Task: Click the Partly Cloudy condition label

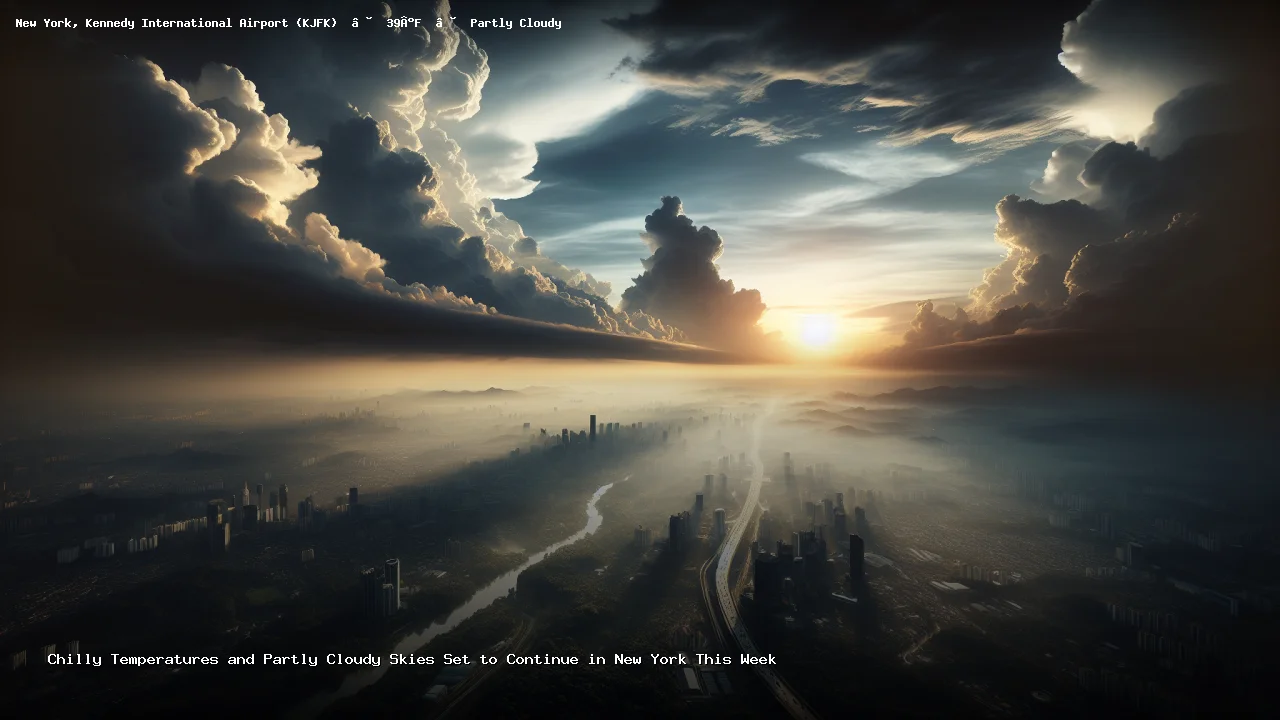Action: 515,23
